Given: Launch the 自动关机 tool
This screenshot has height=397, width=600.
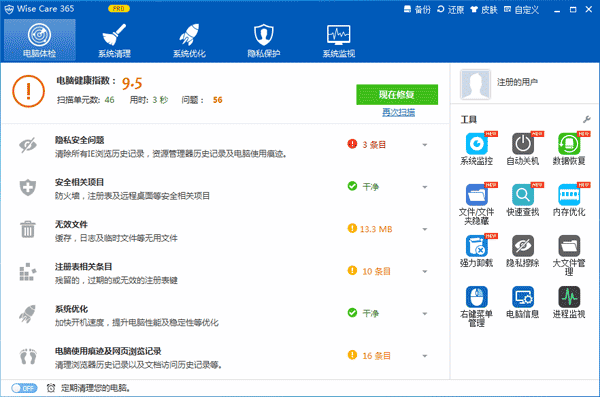Looking at the screenshot, I should point(523,149).
